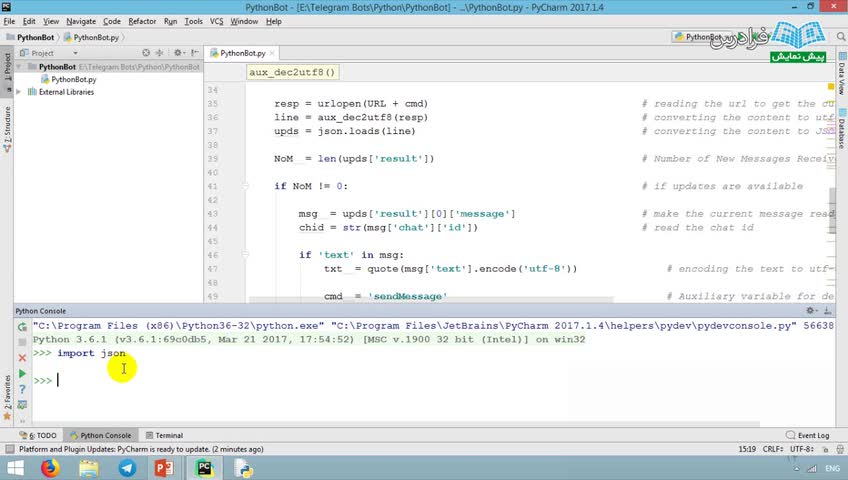This screenshot has width=848, height=480.
Task: Open the Data View side panel
Action: tap(842, 74)
